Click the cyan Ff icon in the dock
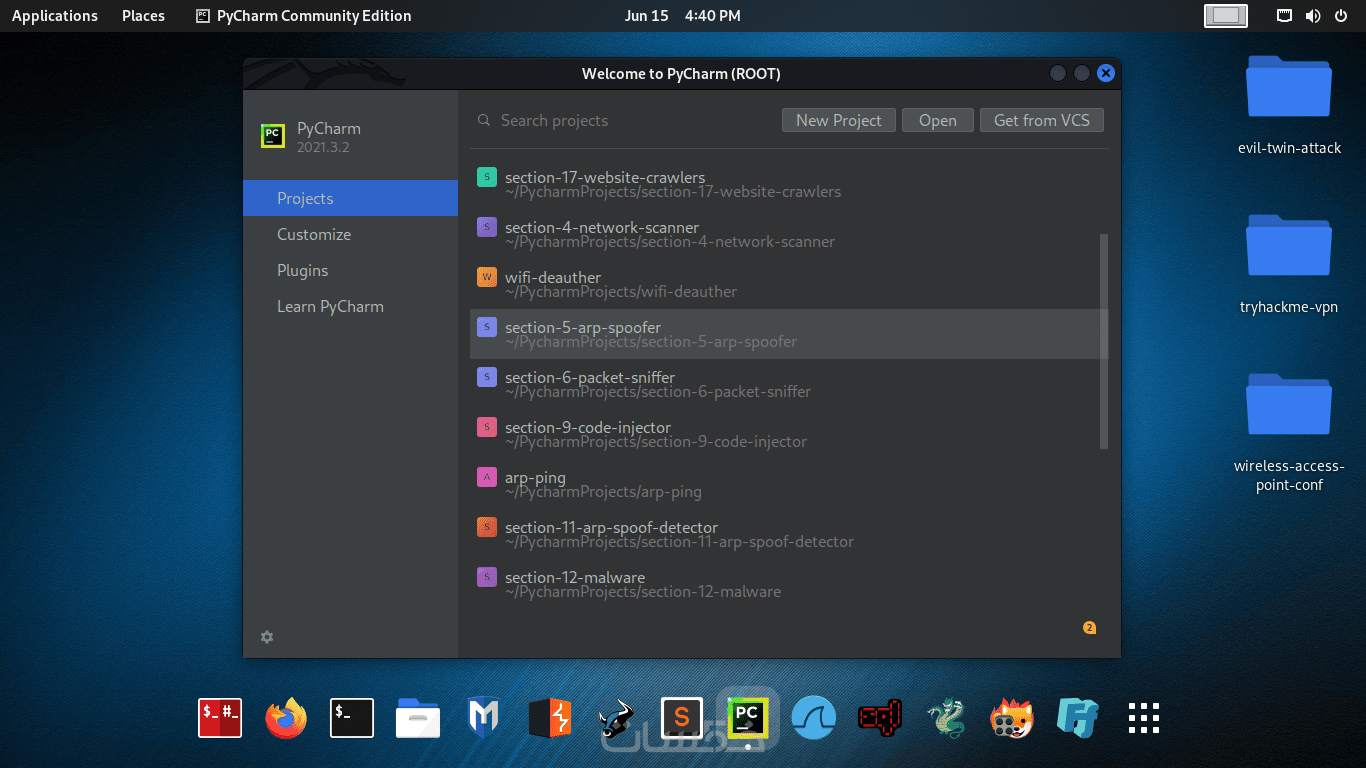 (1078, 718)
